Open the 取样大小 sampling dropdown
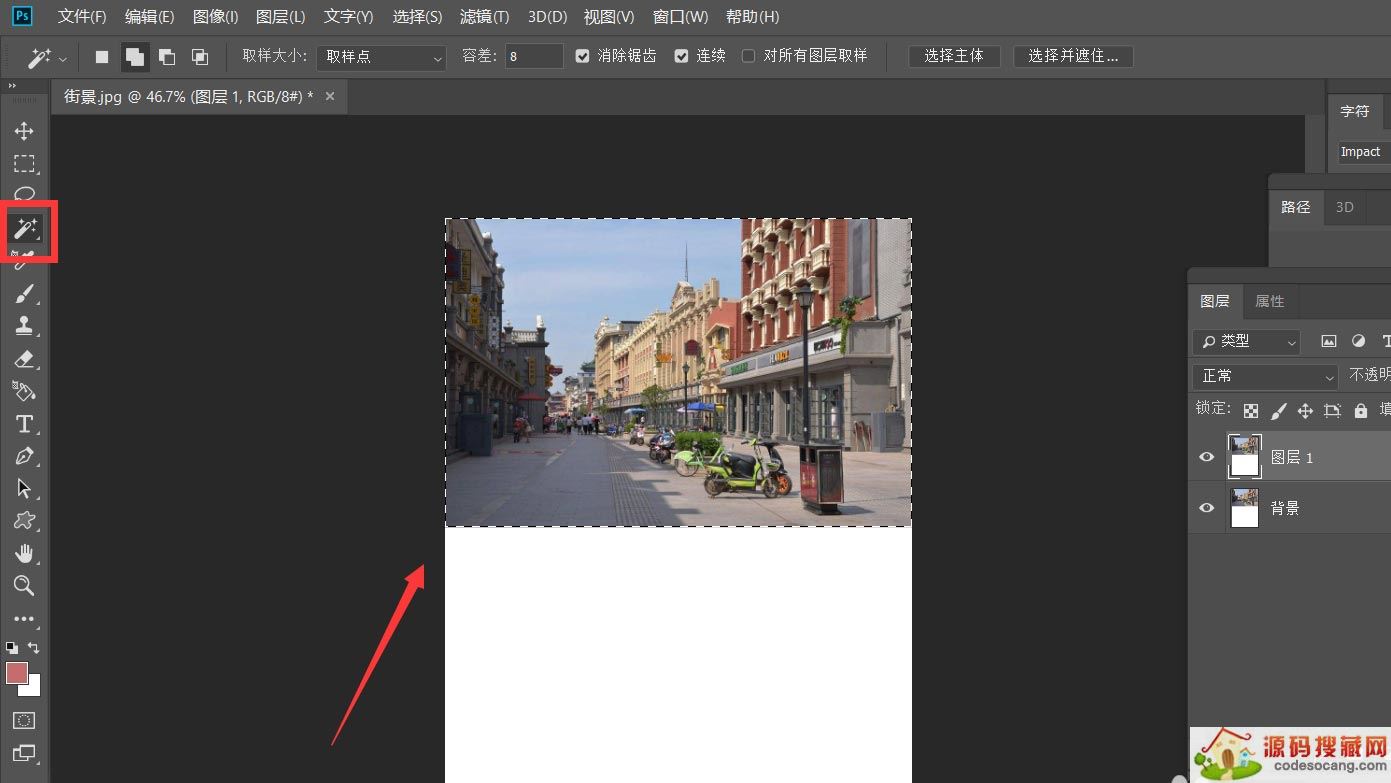The image size is (1391, 783). coord(380,56)
